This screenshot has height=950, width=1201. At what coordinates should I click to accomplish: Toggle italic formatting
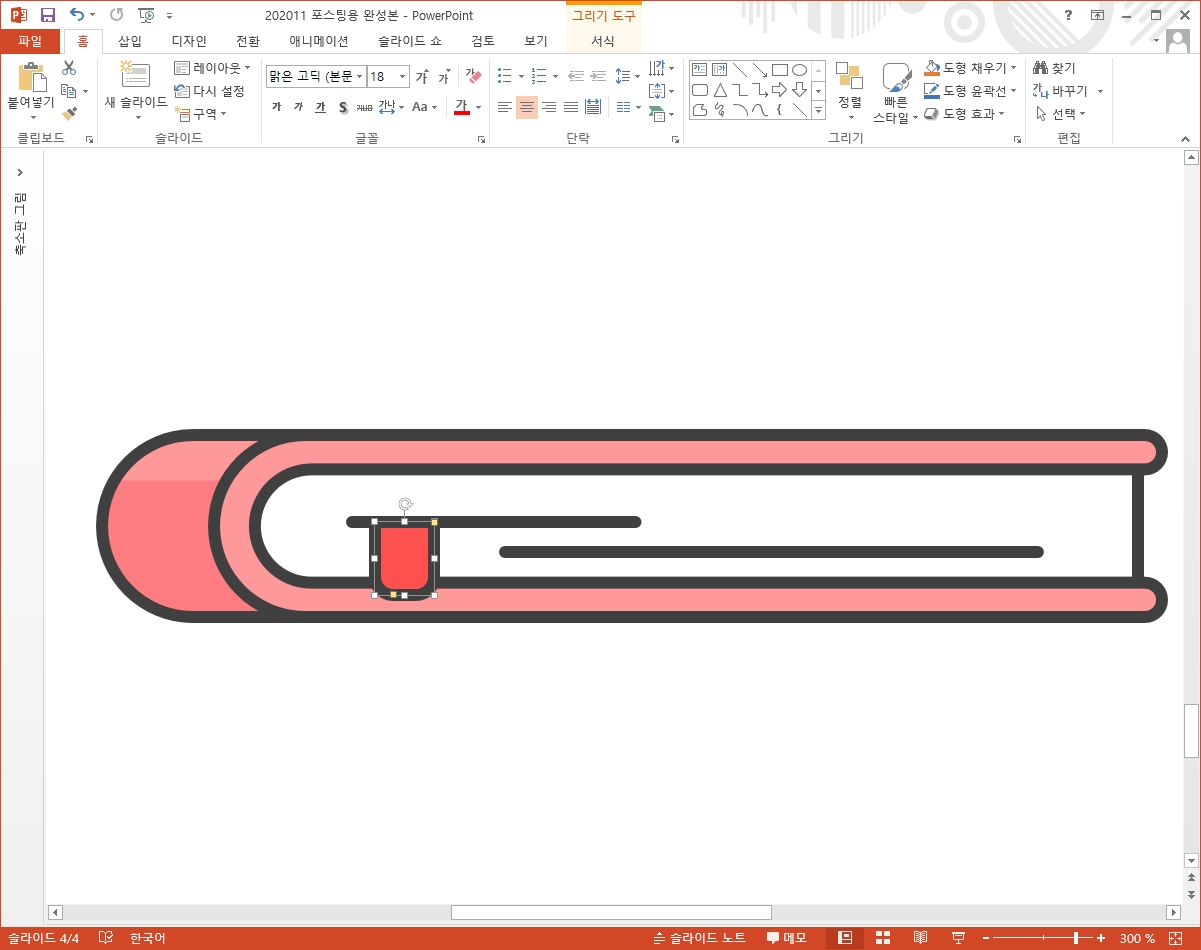(298, 107)
